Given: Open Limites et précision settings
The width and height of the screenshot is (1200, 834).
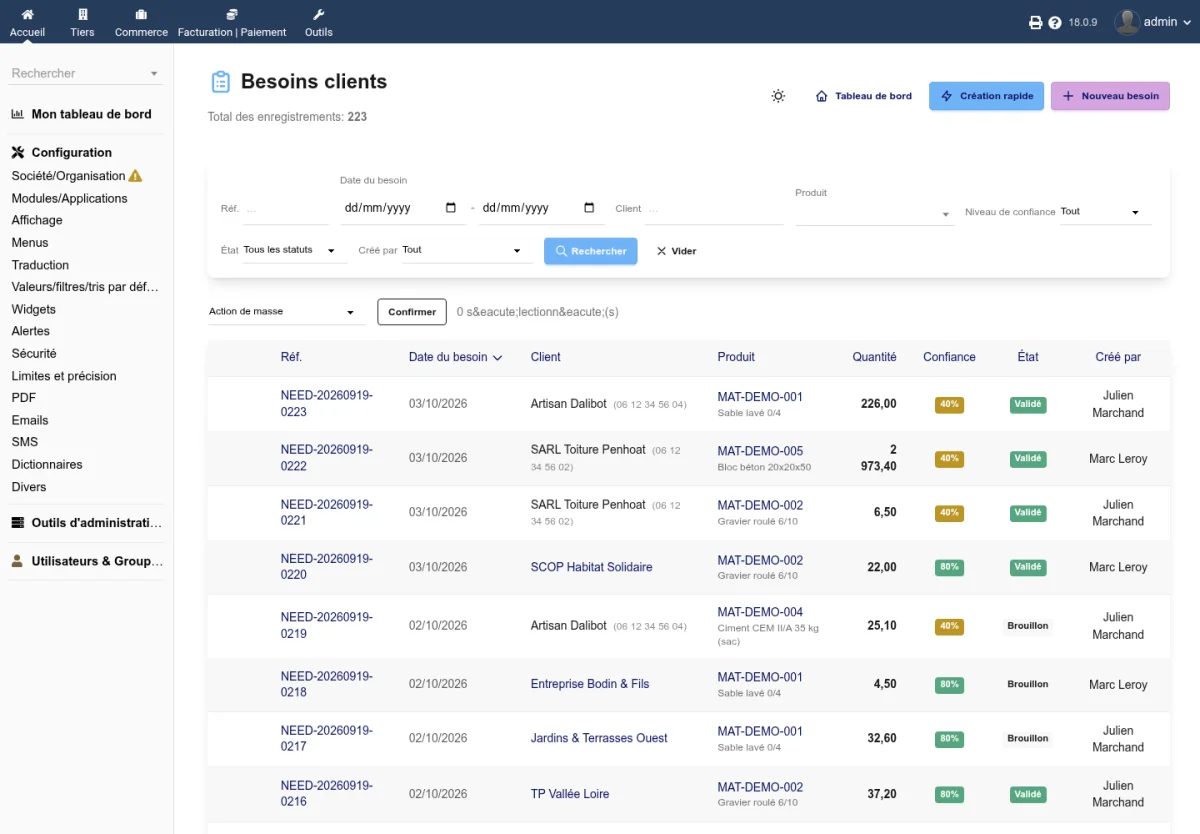Looking at the screenshot, I should (64, 376).
